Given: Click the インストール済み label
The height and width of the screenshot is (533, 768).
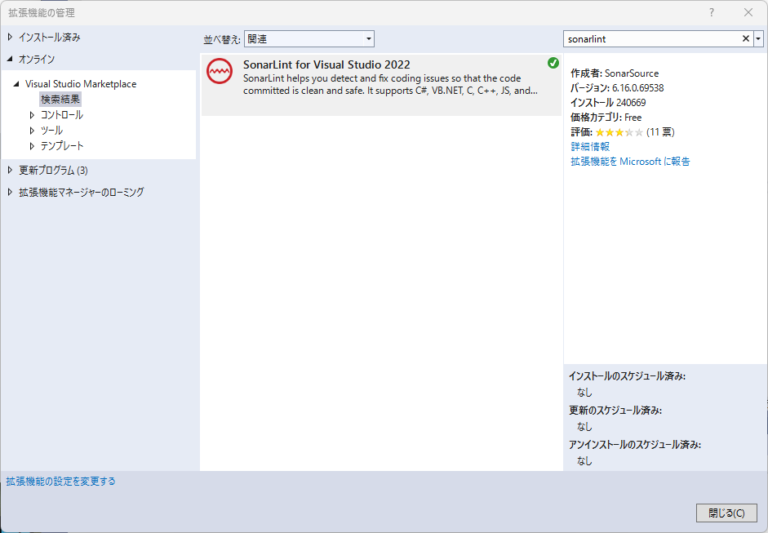Looking at the screenshot, I should coord(49,37).
